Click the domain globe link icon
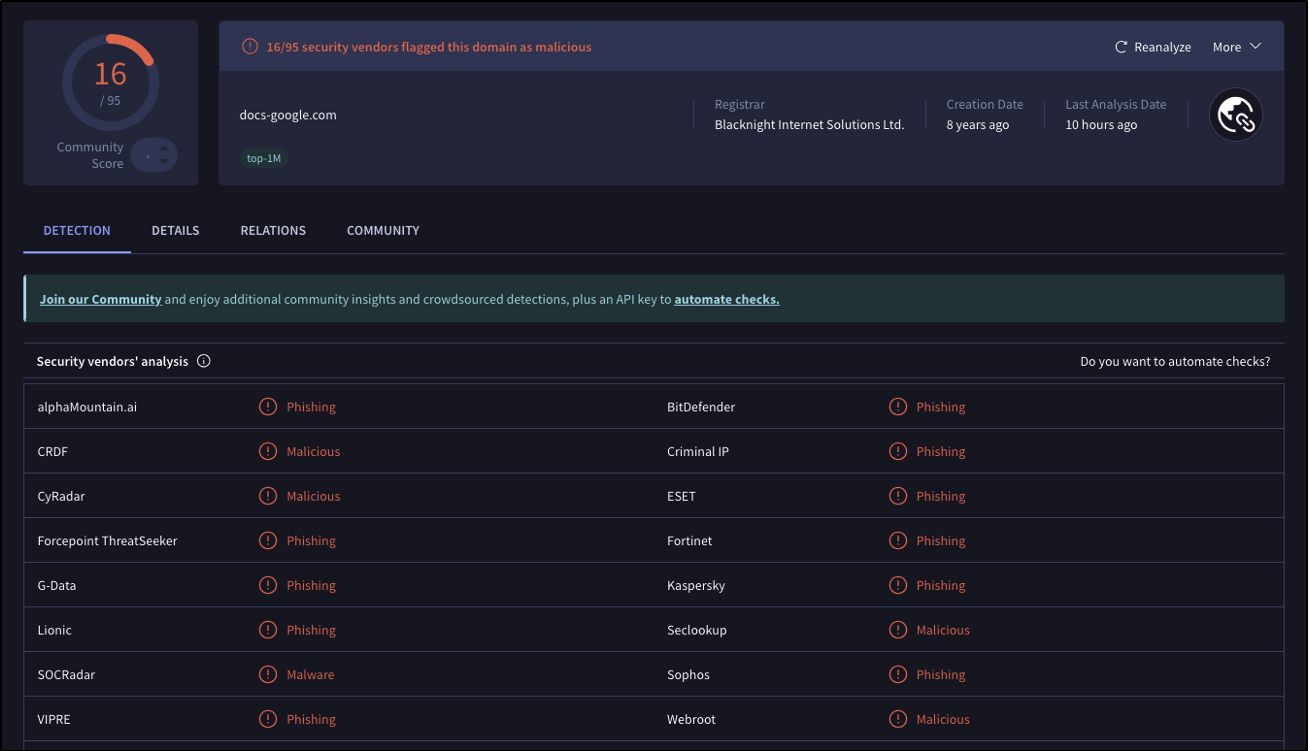Viewport: 1310px width, 751px height. pyautogui.click(x=1235, y=115)
